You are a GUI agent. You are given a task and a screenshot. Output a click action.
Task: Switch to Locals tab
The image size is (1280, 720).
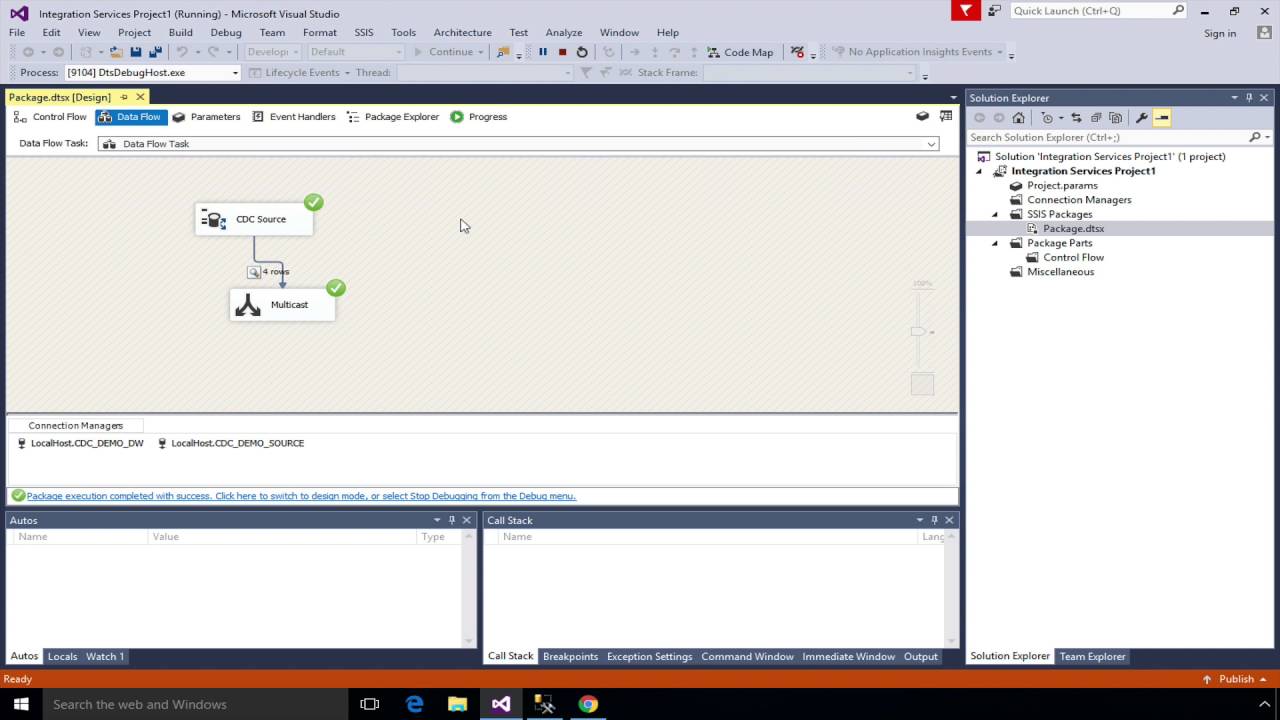pyautogui.click(x=62, y=656)
